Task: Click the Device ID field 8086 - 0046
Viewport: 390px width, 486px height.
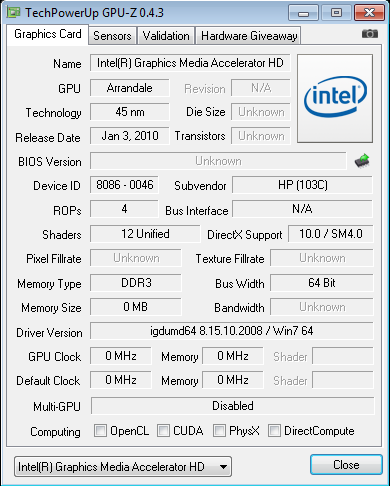Action: pyautogui.click(x=124, y=185)
